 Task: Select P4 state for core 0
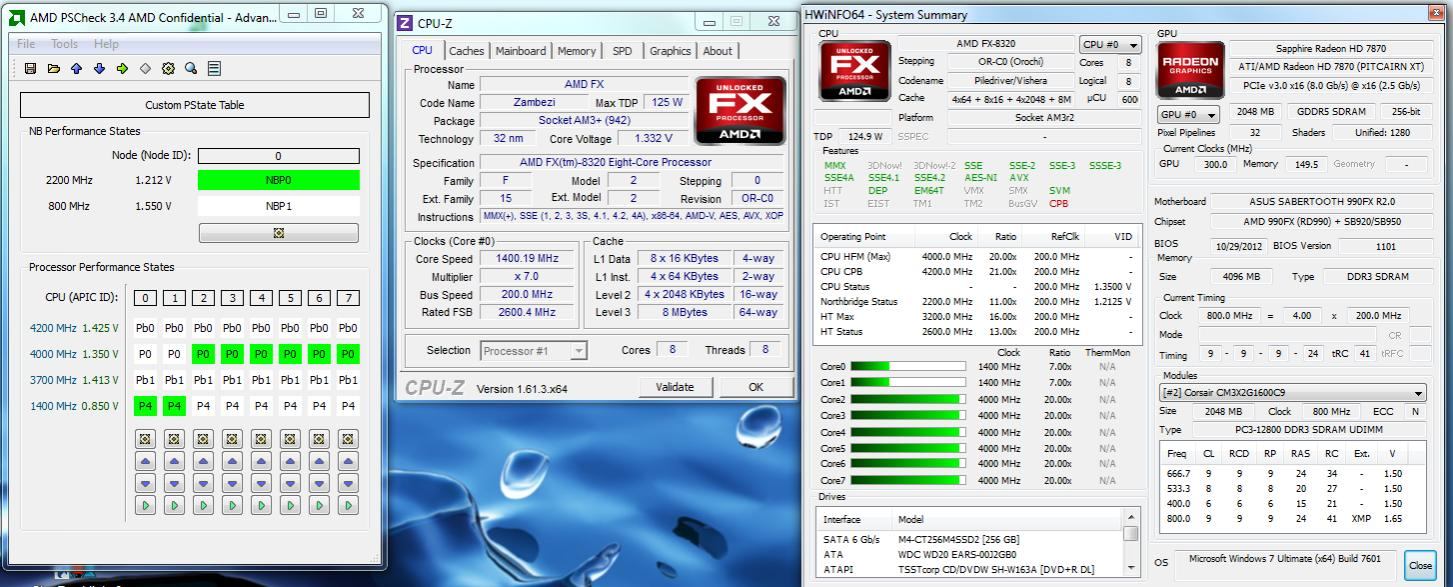click(x=145, y=406)
